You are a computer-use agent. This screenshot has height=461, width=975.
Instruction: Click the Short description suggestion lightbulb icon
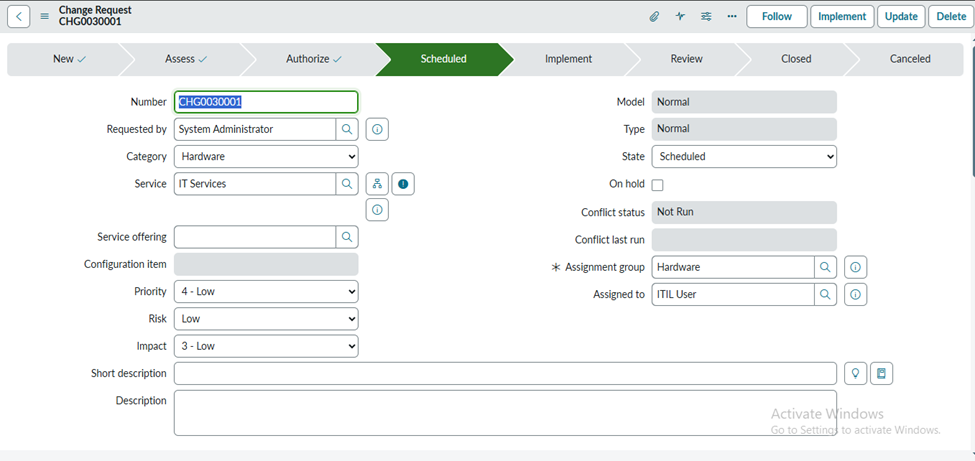[855, 373]
